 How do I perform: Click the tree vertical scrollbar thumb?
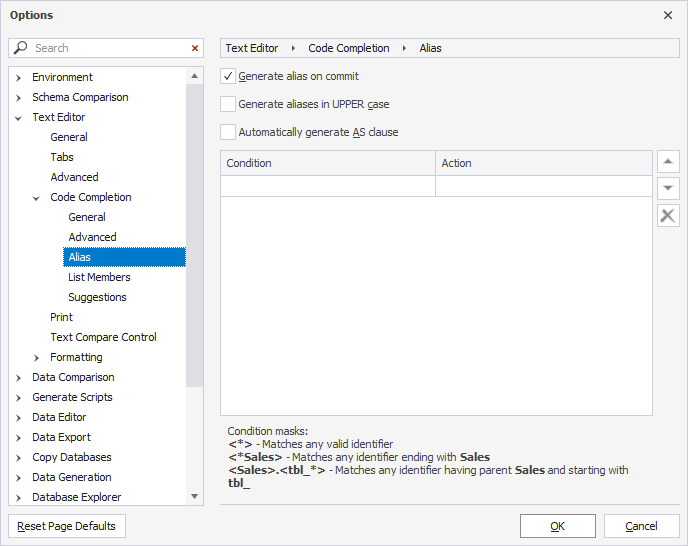[194, 235]
